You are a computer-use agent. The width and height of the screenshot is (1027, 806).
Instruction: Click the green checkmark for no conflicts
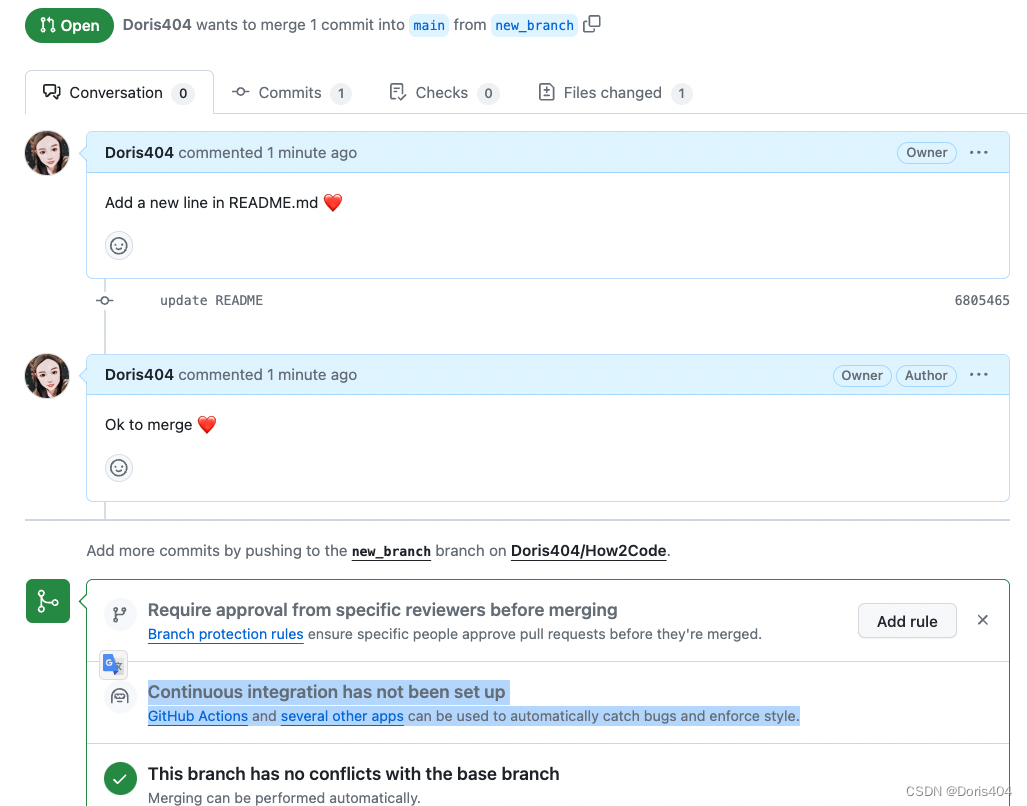point(121,779)
